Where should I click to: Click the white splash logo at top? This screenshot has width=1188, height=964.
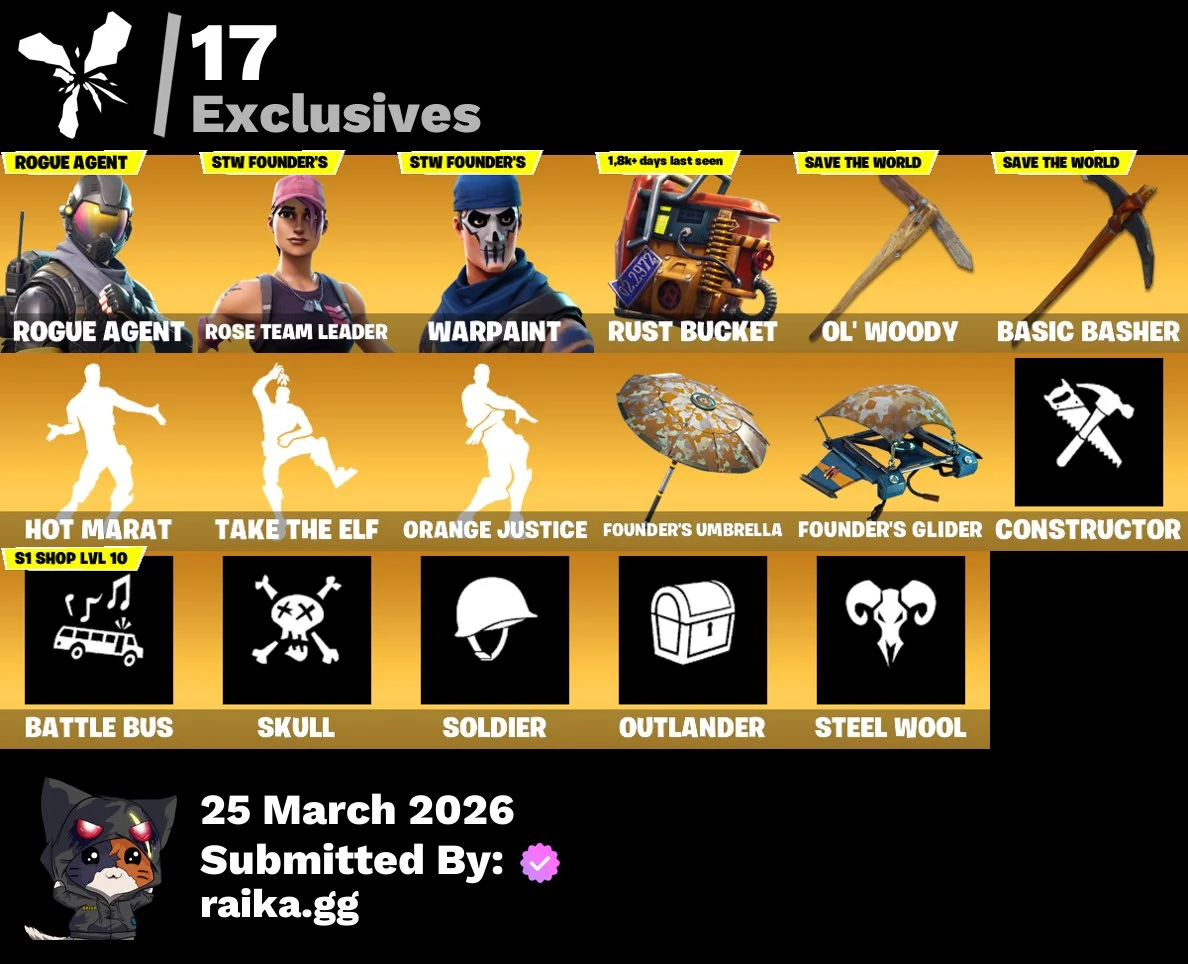click(76, 74)
